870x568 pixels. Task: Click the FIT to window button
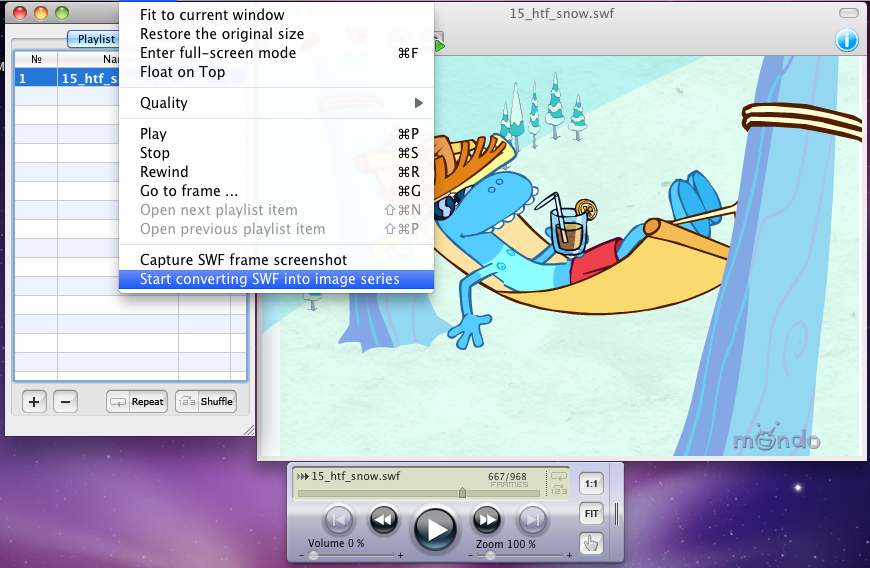(591, 514)
